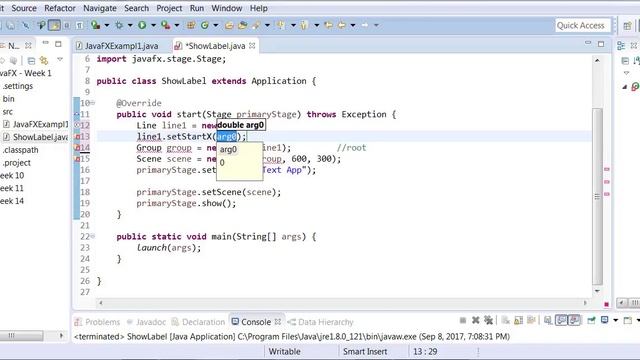The height and width of the screenshot is (360, 640).
Task: Open the Refactor menu
Action: (x=60, y=8)
